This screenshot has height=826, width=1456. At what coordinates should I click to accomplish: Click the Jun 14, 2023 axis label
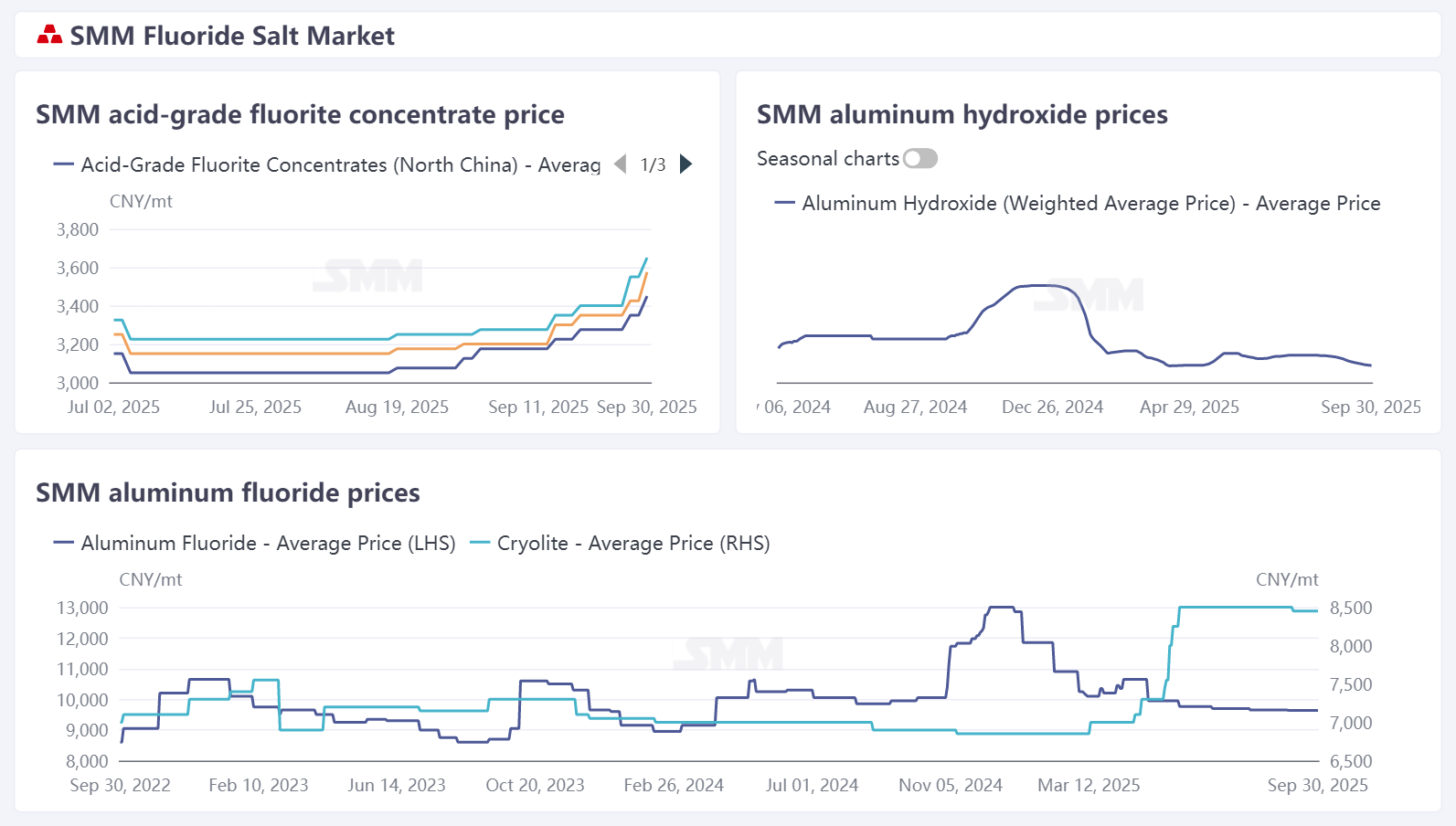[397, 785]
